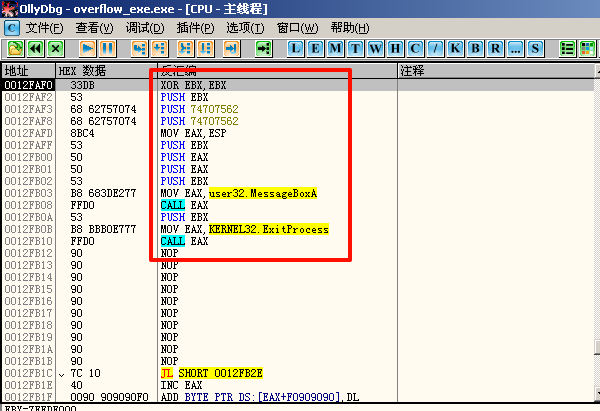600x411 pixels.
Task: Click the Trace into icon
Action: tap(186, 49)
